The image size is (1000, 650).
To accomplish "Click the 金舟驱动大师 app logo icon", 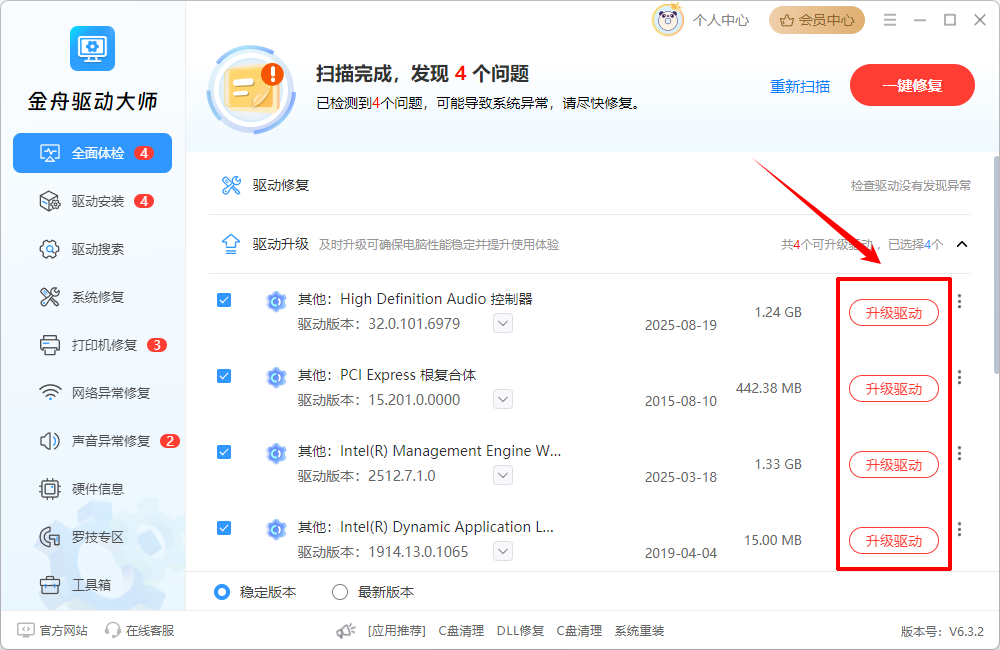I will (x=92, y=48).
